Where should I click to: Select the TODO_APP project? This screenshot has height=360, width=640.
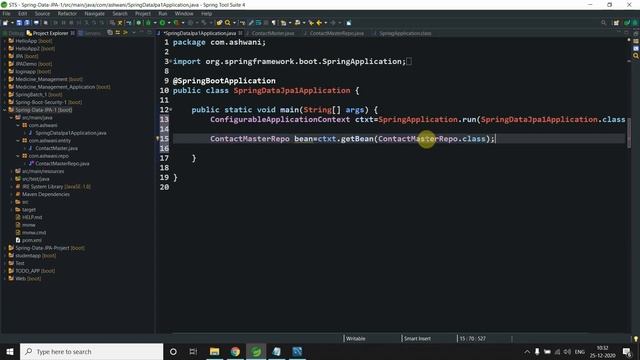tap(35, 271)
